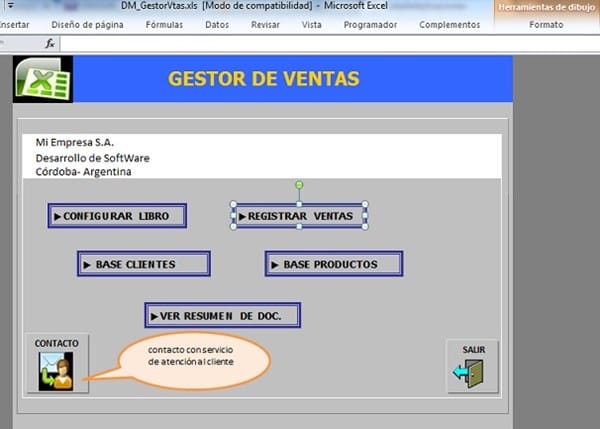Click the Córdoba- Argentina text
Image resolution: width=600 pixels, height=429 pixels.
click(x=83, y=172)
